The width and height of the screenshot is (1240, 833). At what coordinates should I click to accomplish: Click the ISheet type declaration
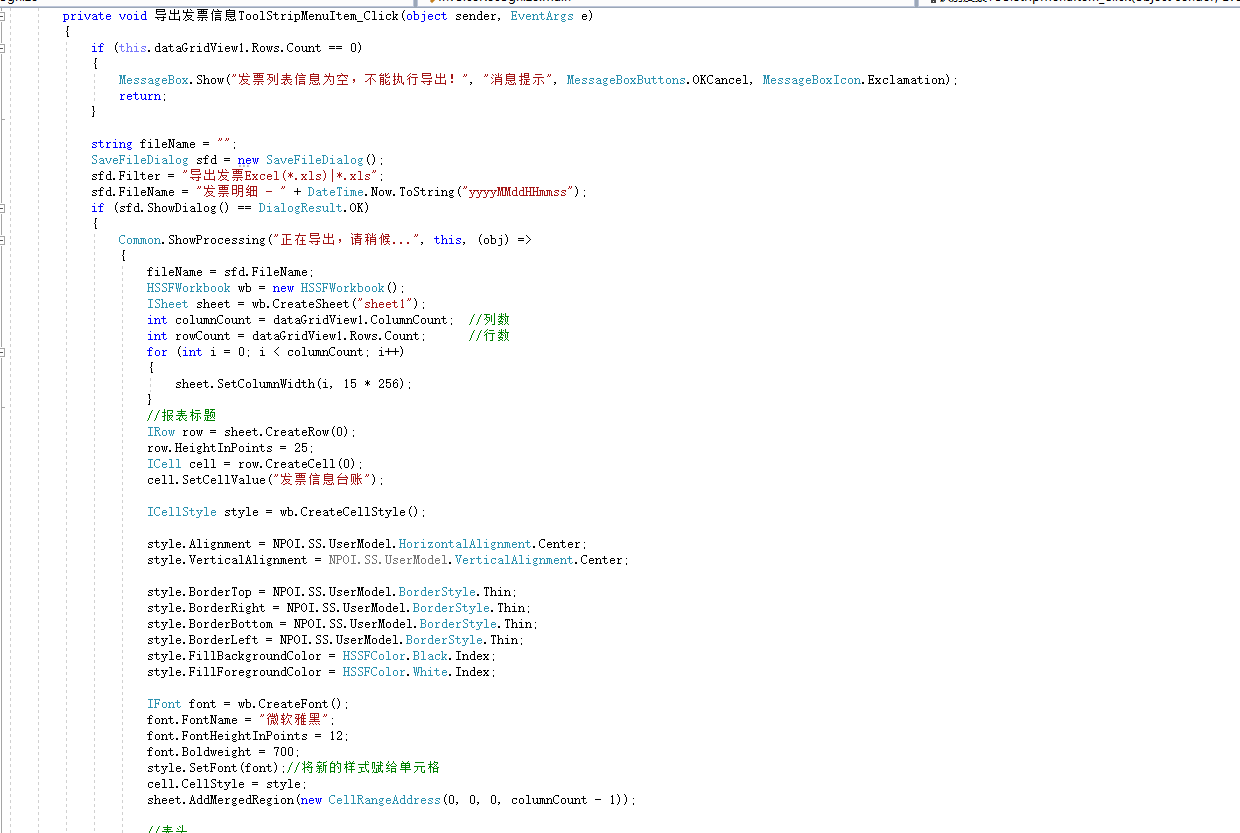click(x=167, y=304)
